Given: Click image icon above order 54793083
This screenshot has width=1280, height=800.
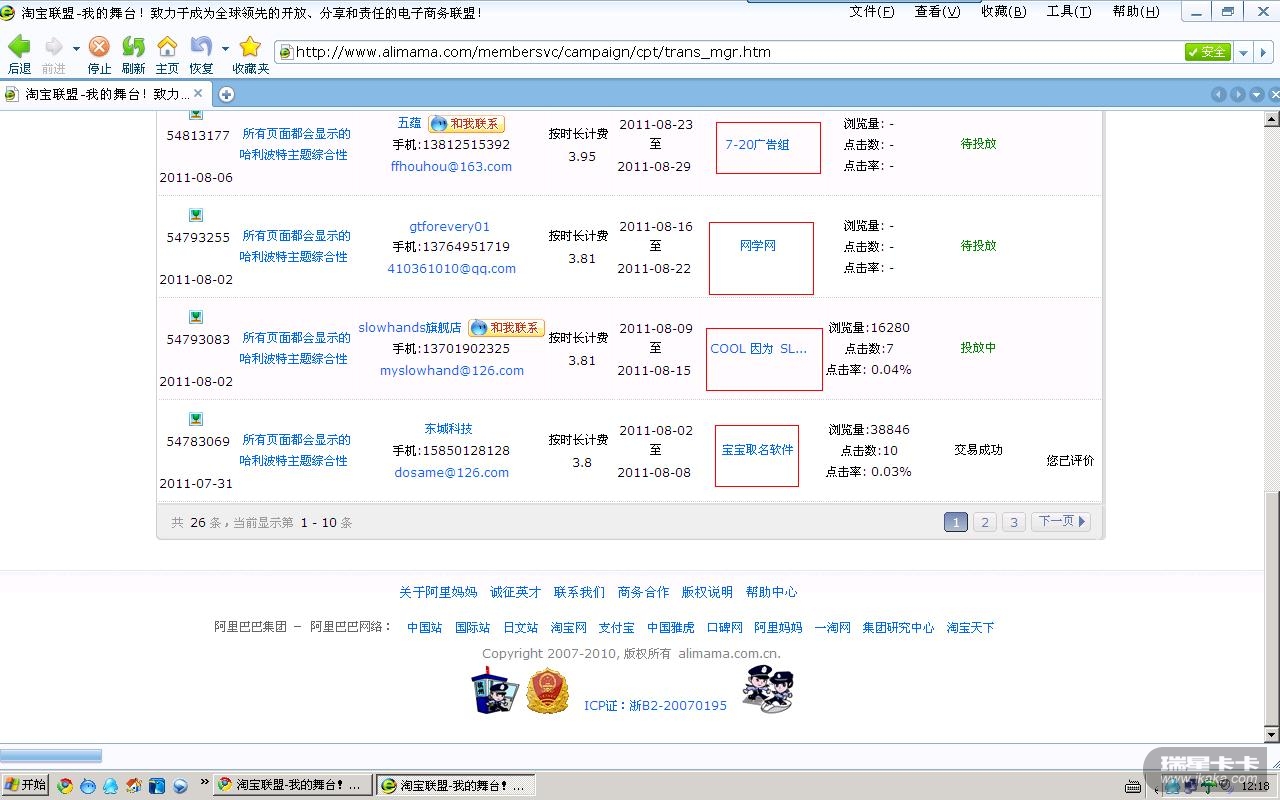Looking at the screenshot, I should click(x=196, y=317).
